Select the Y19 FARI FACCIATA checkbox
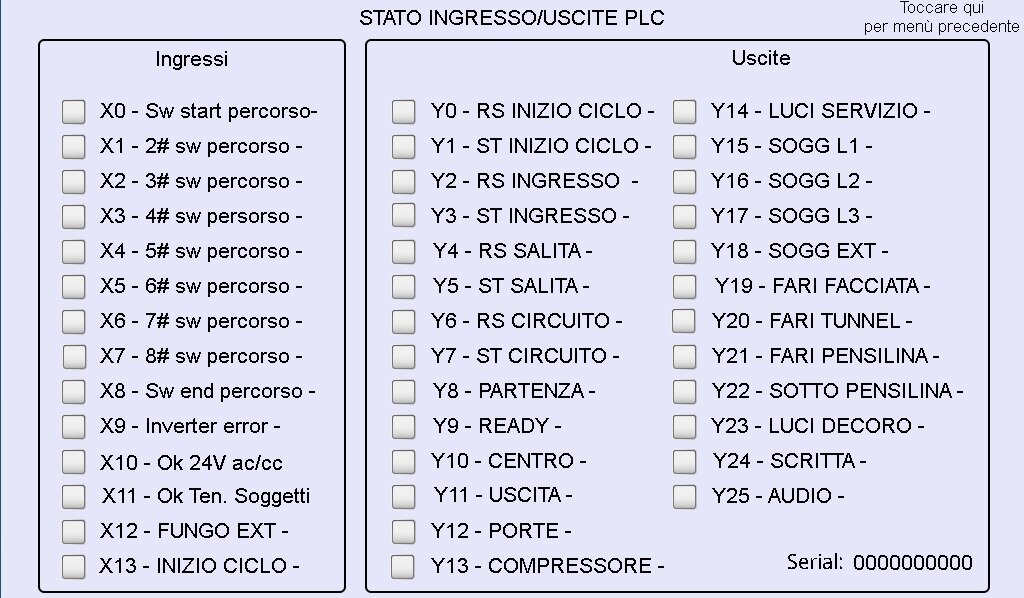Image resolution: width=1024 pixels, height=598 pixels. click(x=685, y=286)
